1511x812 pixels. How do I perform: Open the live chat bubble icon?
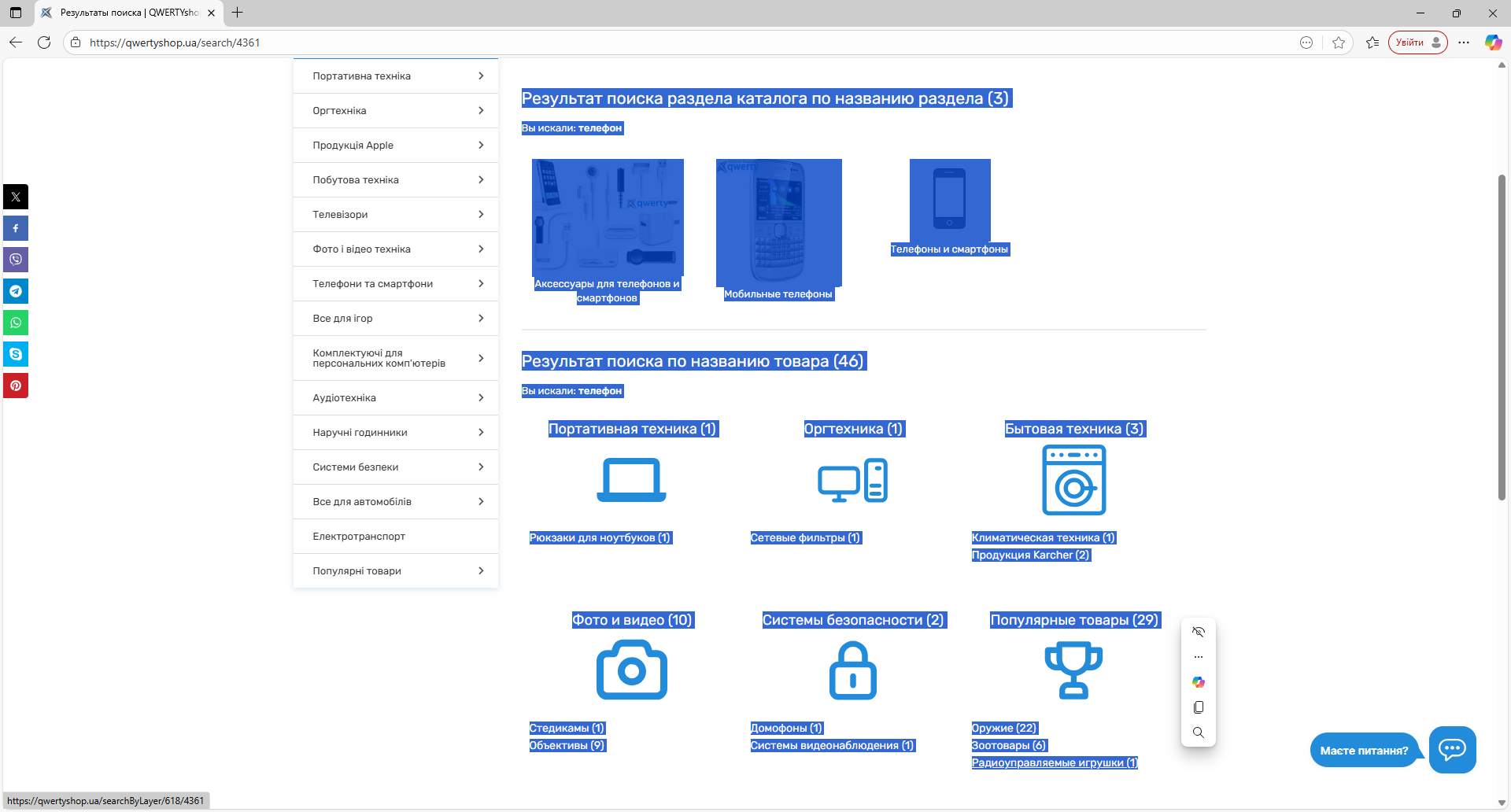click(1452, 749)
